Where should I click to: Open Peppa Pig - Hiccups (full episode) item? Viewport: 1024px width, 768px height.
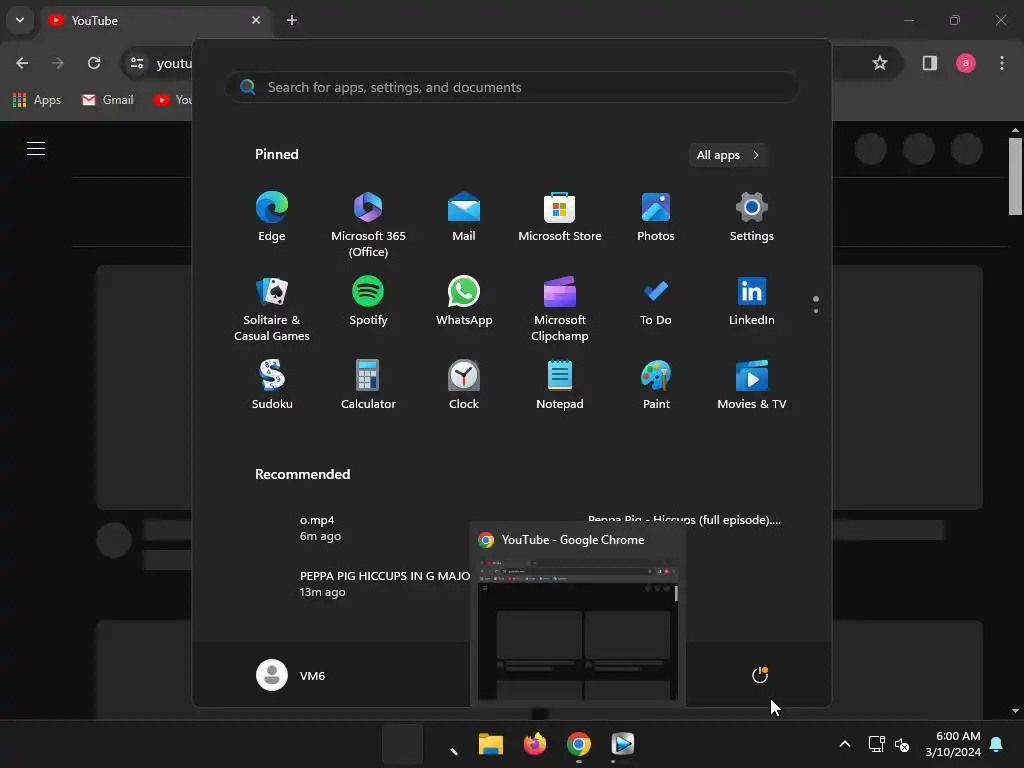tap(684, 520)
